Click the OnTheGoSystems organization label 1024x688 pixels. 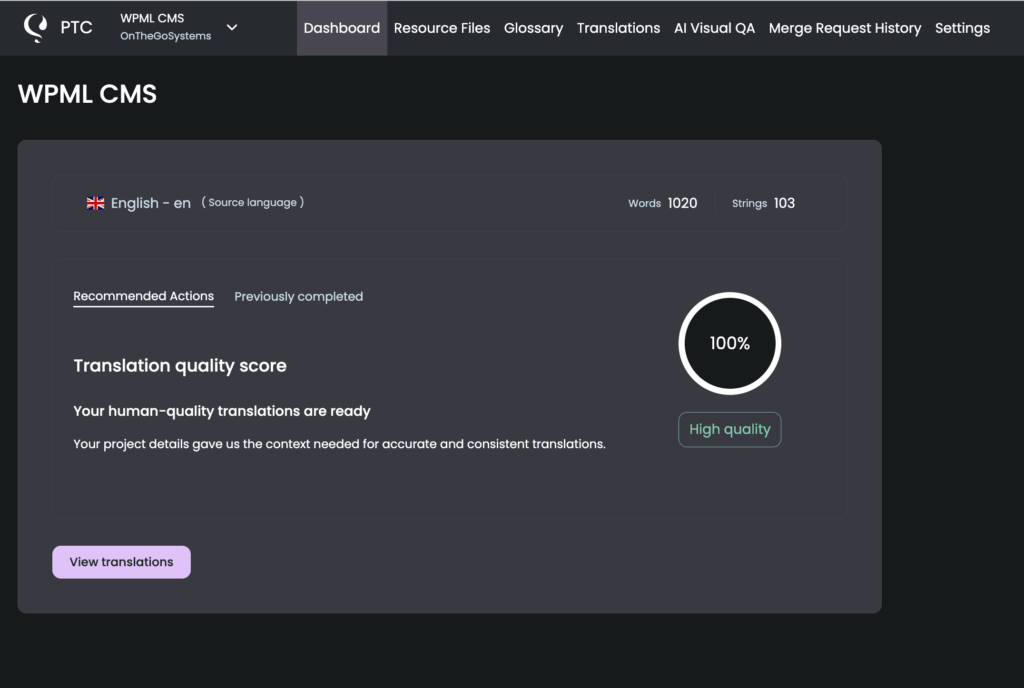tap(165, 36)
